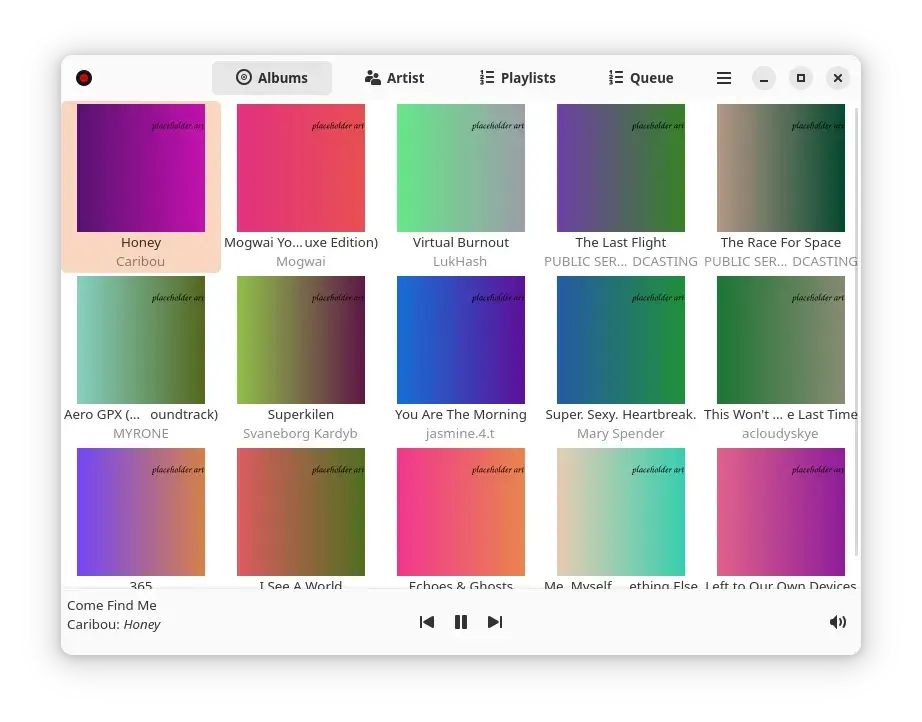The width and height of the screenshot is (922, 722).
Task: Open the Echoes & Ghosts album
Action: (x=461, y=511)
